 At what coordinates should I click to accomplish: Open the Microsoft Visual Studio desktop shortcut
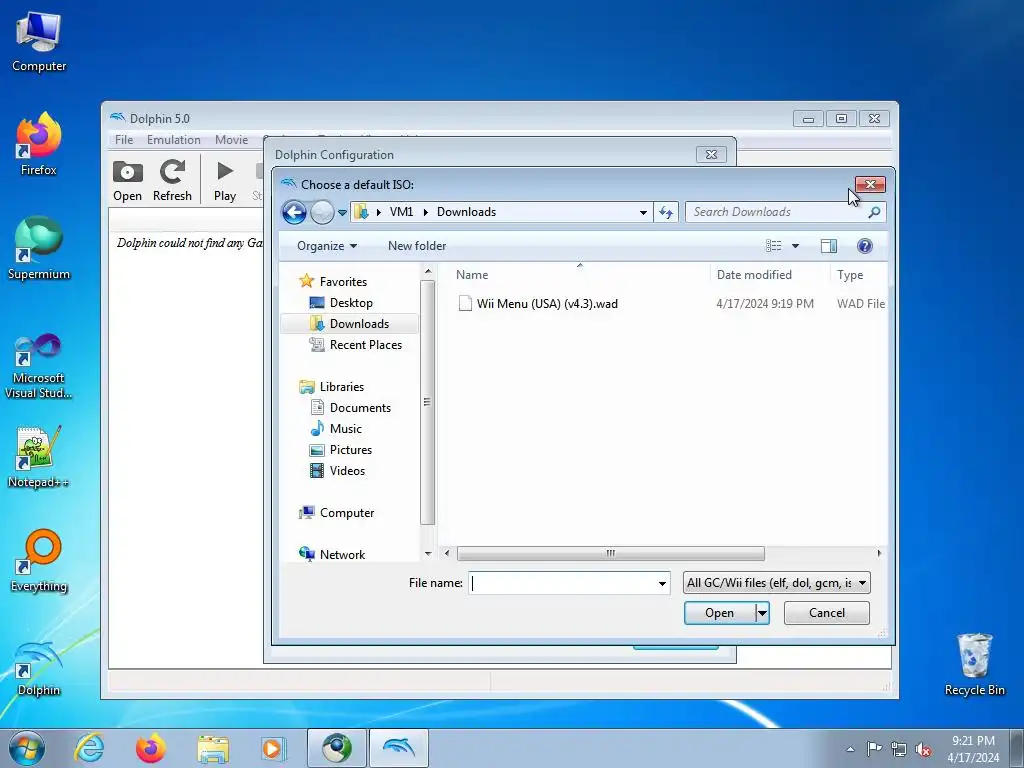pos(39,366)
